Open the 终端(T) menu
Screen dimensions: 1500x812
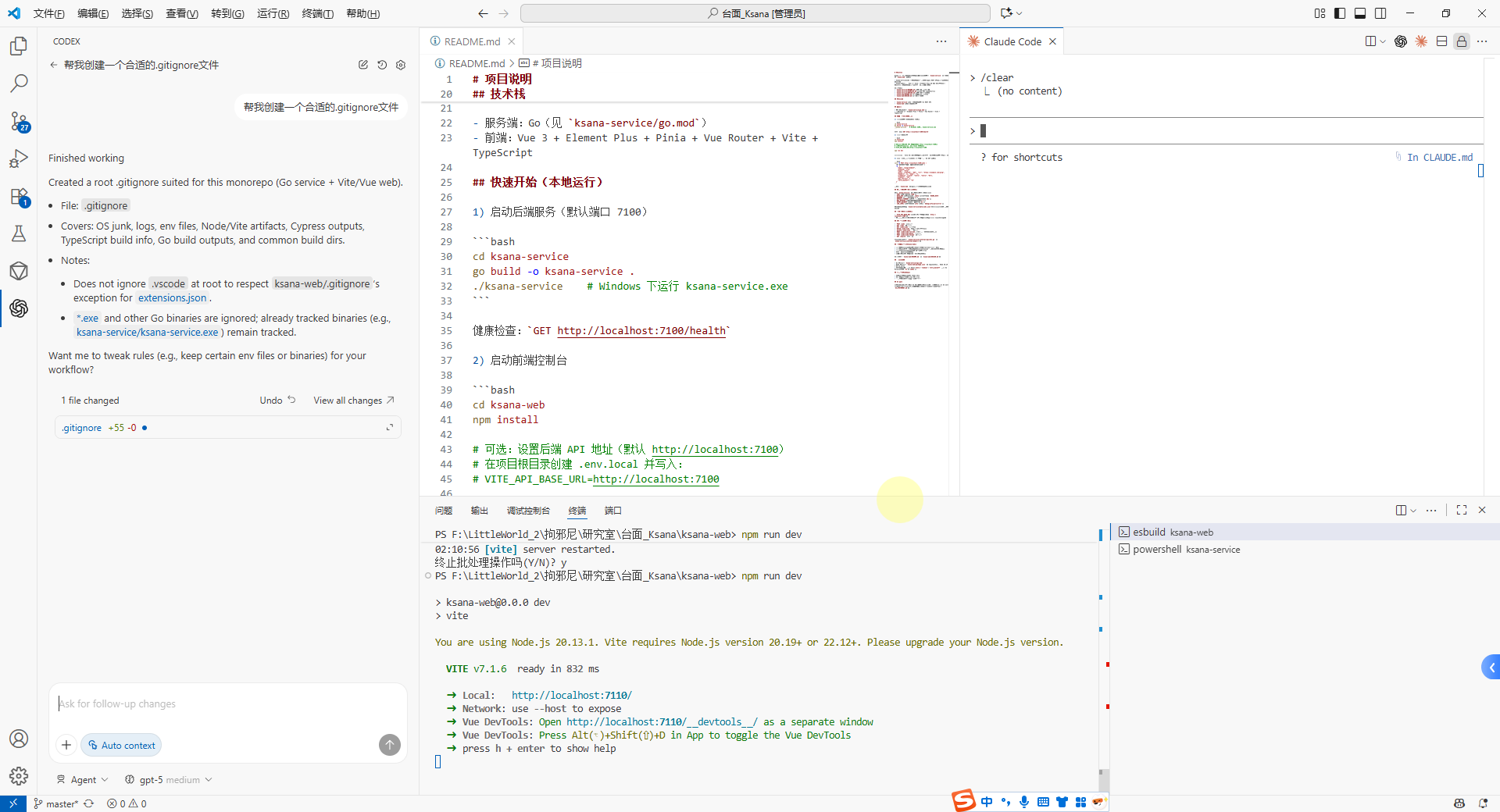click(317, 13)
